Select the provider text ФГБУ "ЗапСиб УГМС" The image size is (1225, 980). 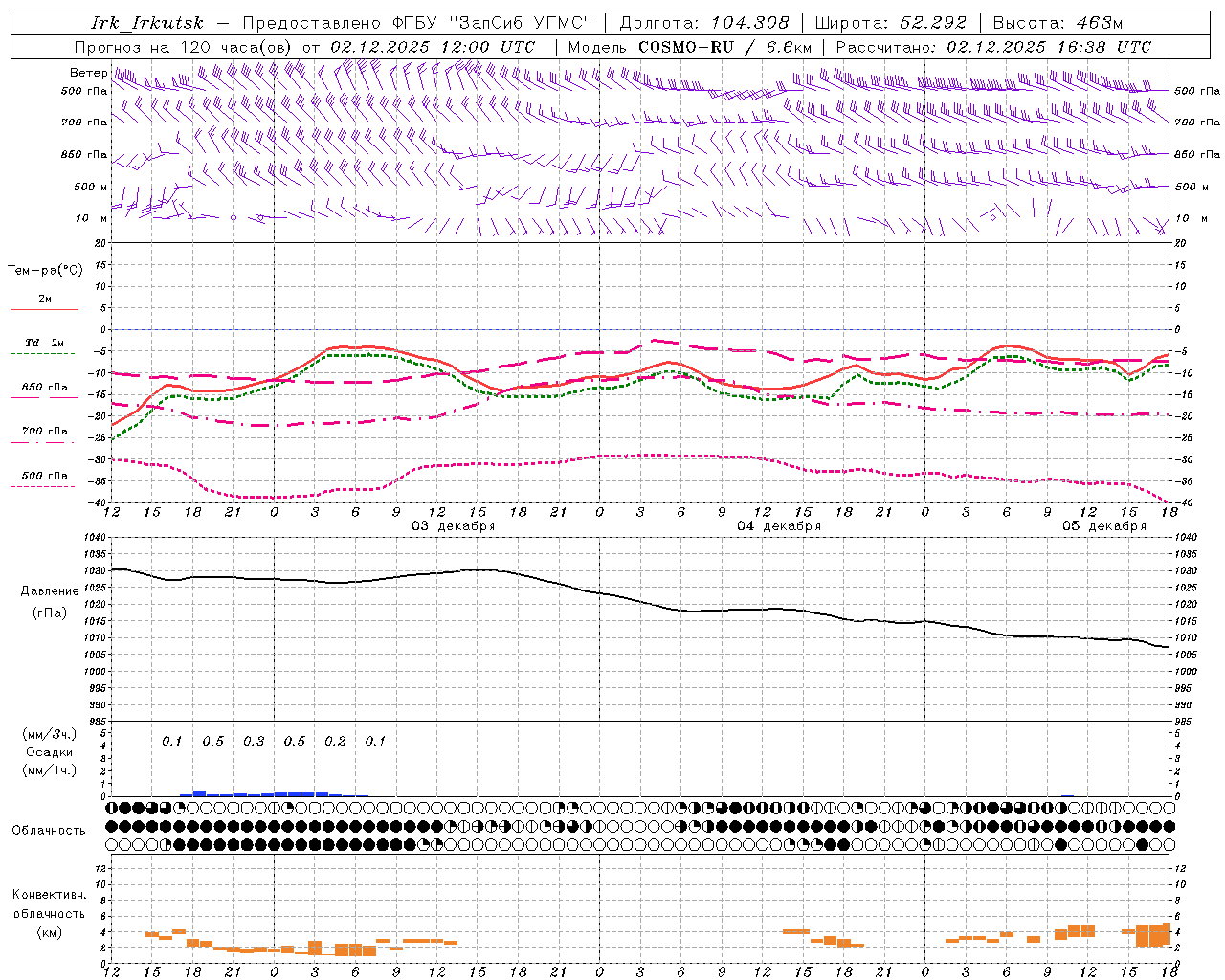492,23
